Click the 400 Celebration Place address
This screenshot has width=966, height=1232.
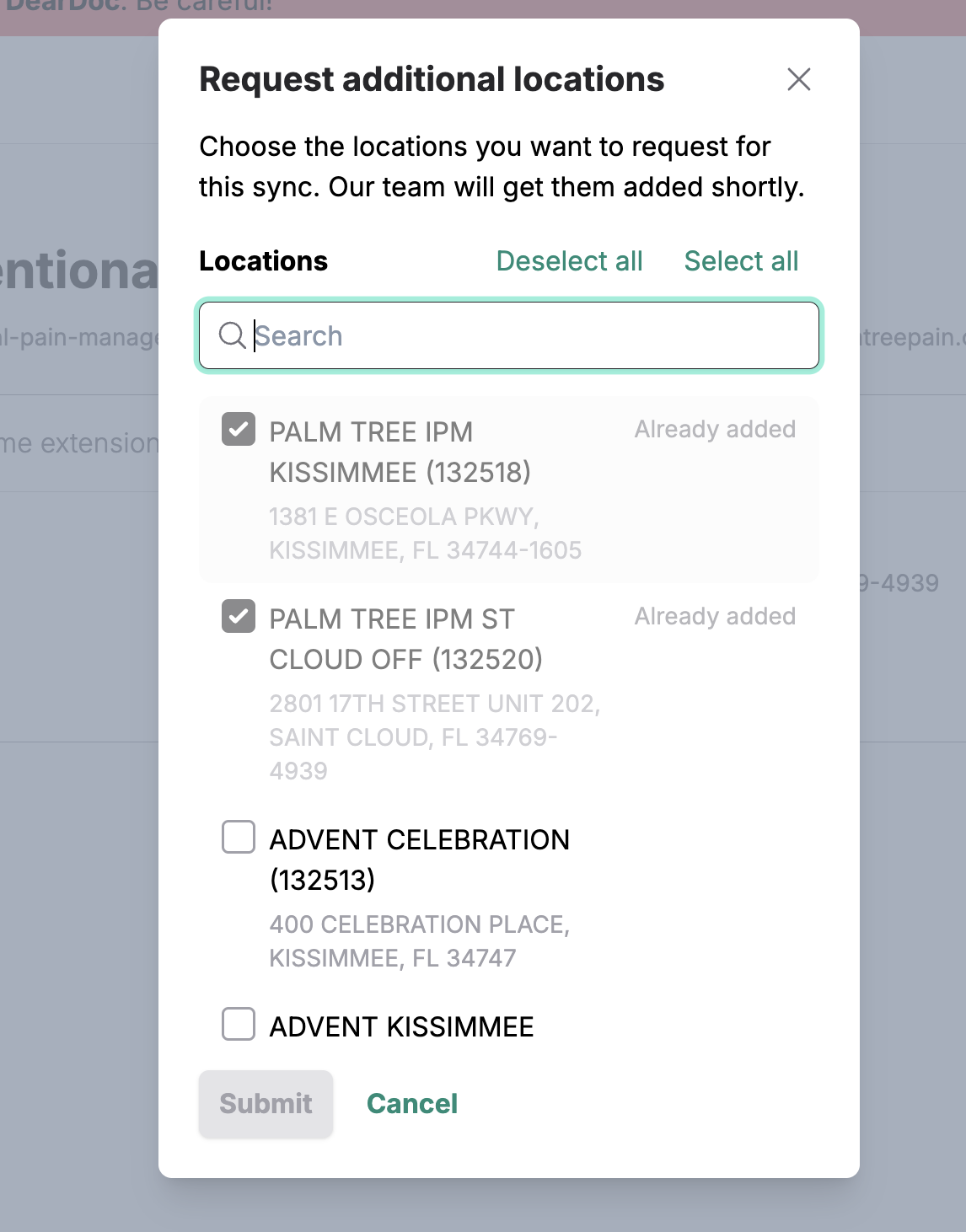click(419, 941)
